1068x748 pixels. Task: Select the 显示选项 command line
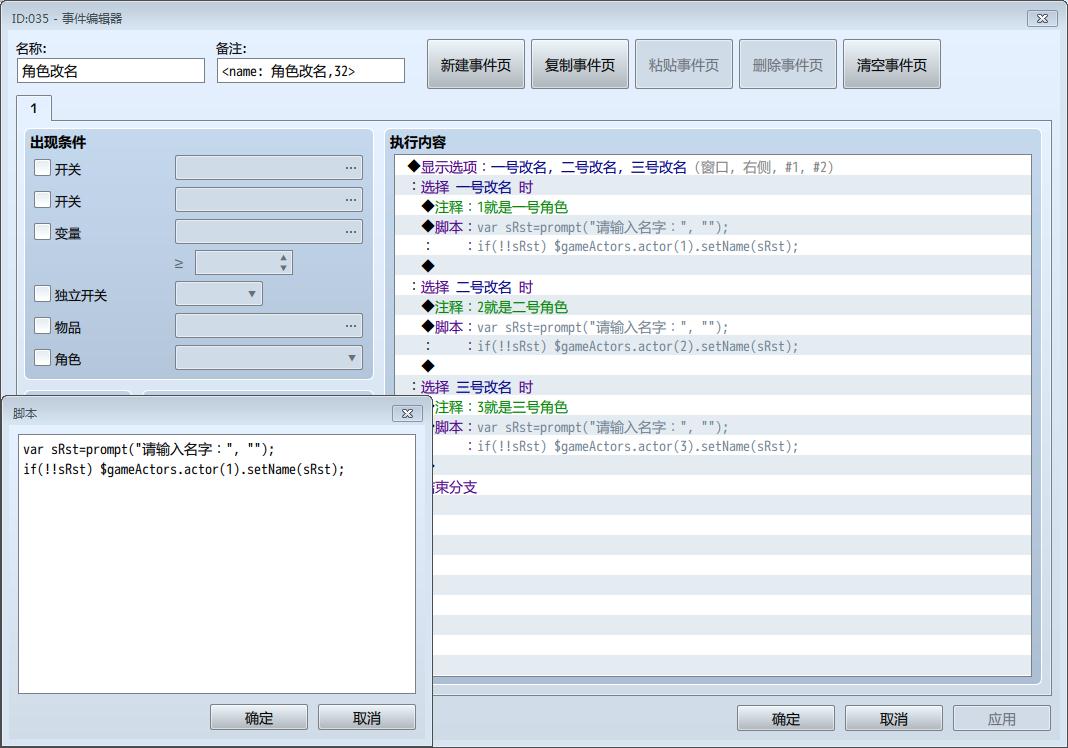[620, 167]
